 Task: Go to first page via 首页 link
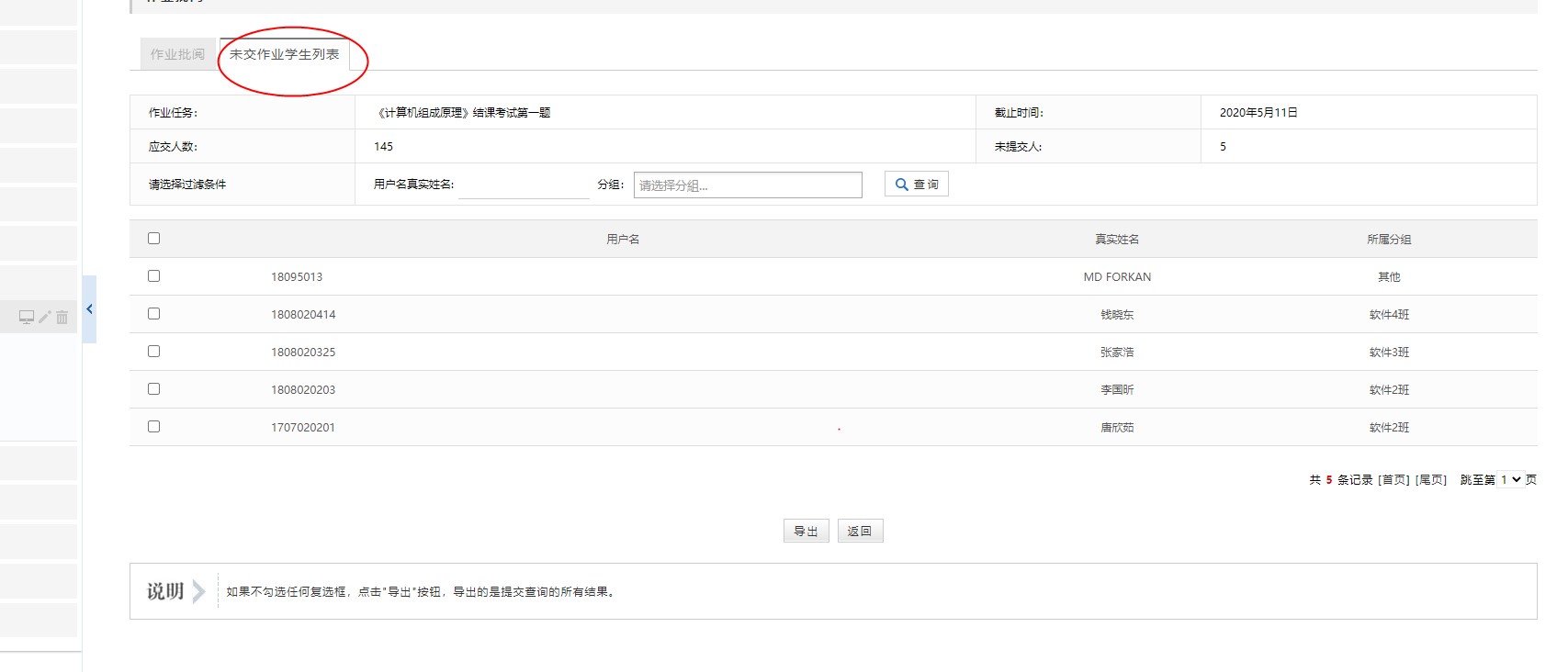tap(1393, 480)
